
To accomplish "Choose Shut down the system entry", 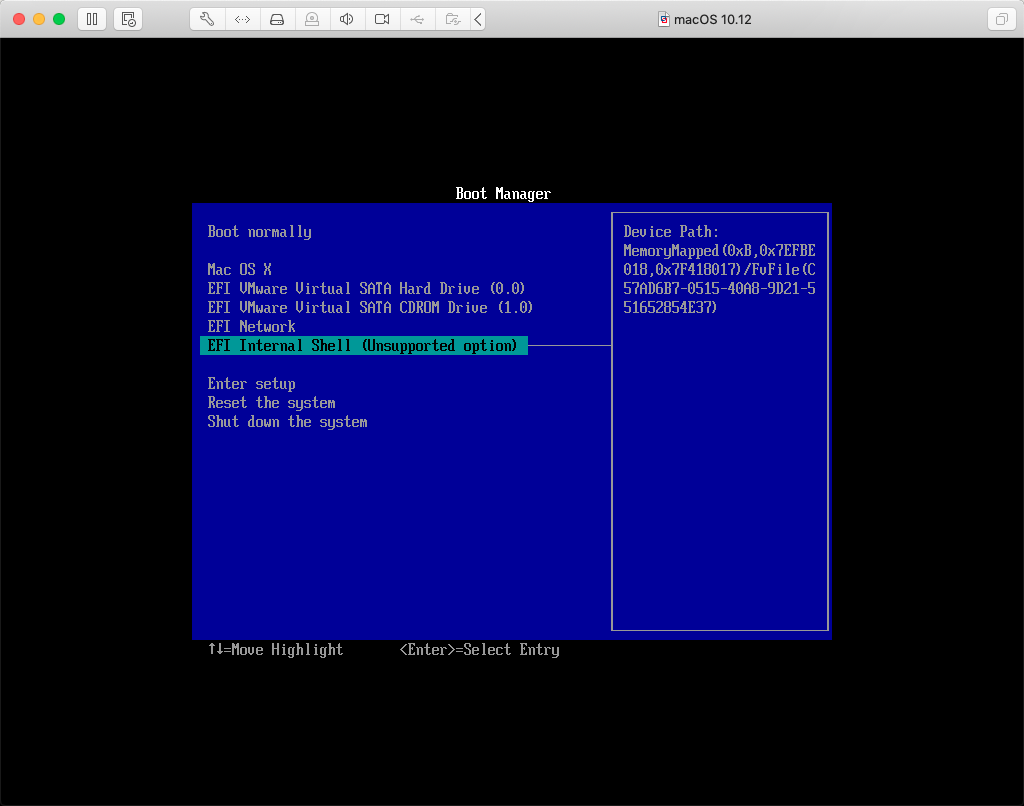I will point(287,421).
